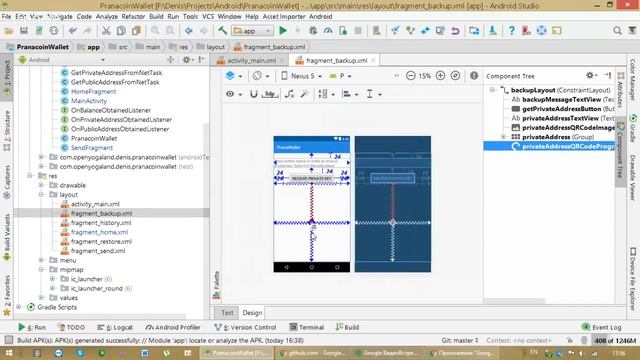
Task: Select MainActivity class in project tree
Action: [x=89, y=101]
